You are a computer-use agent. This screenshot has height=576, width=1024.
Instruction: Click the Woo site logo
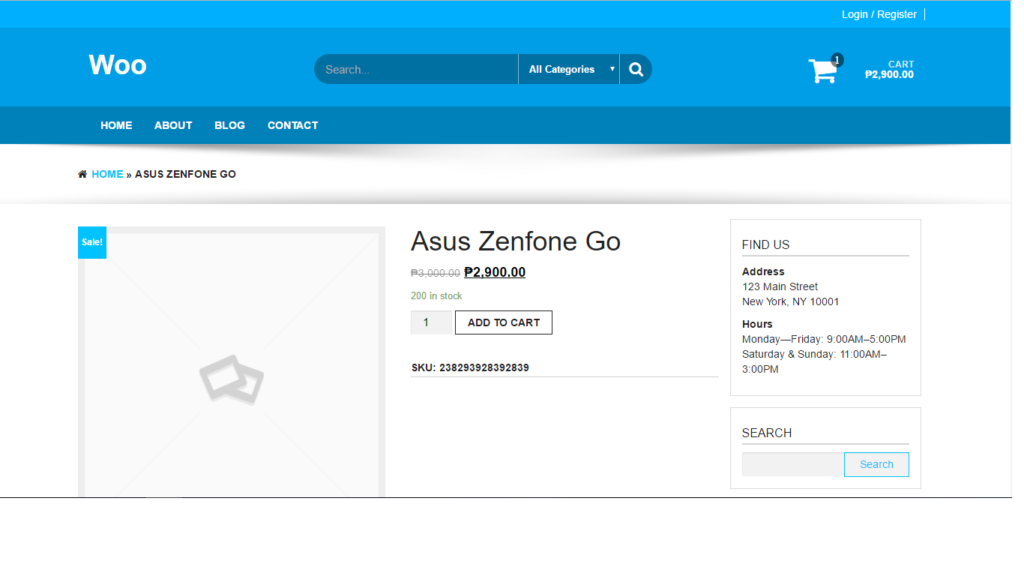[x=117, y=65]
